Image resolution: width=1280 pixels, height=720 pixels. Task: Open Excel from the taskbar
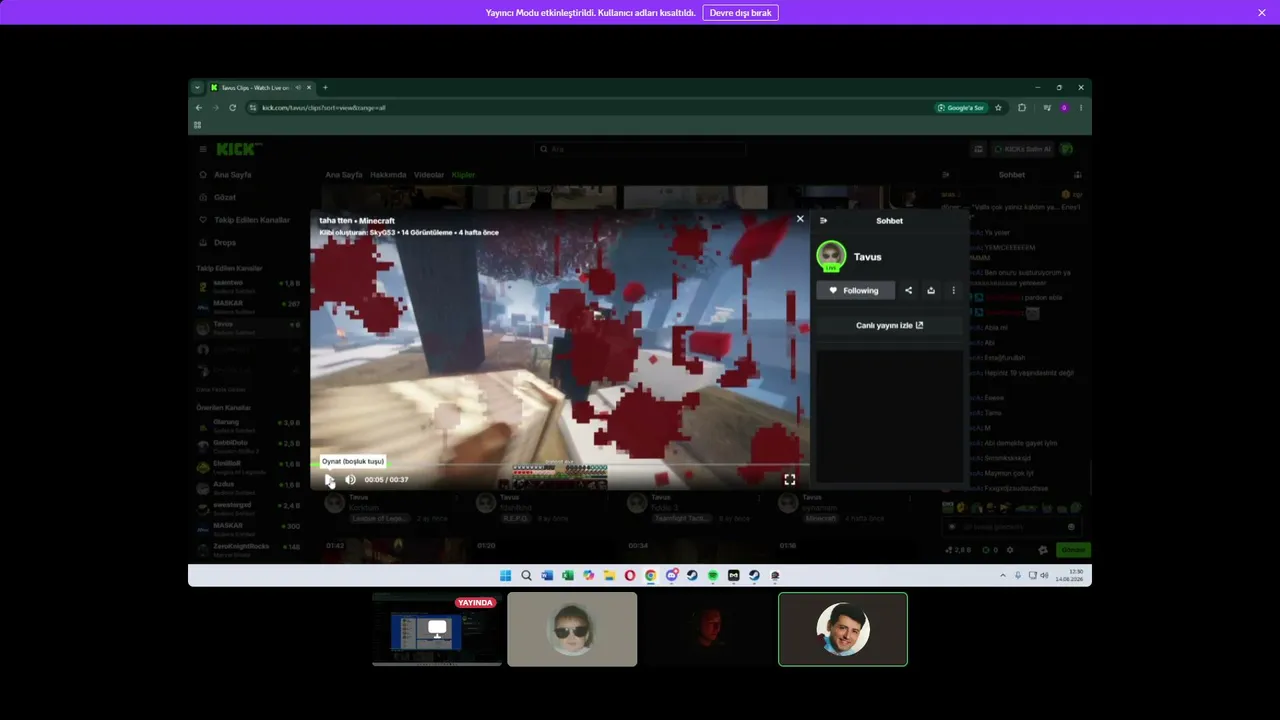point(568,576)
